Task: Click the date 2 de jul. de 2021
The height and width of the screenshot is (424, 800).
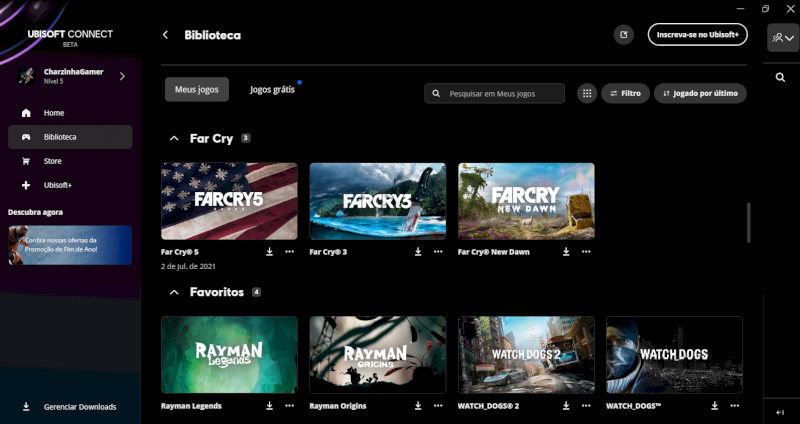Action: tap(188, 266)
